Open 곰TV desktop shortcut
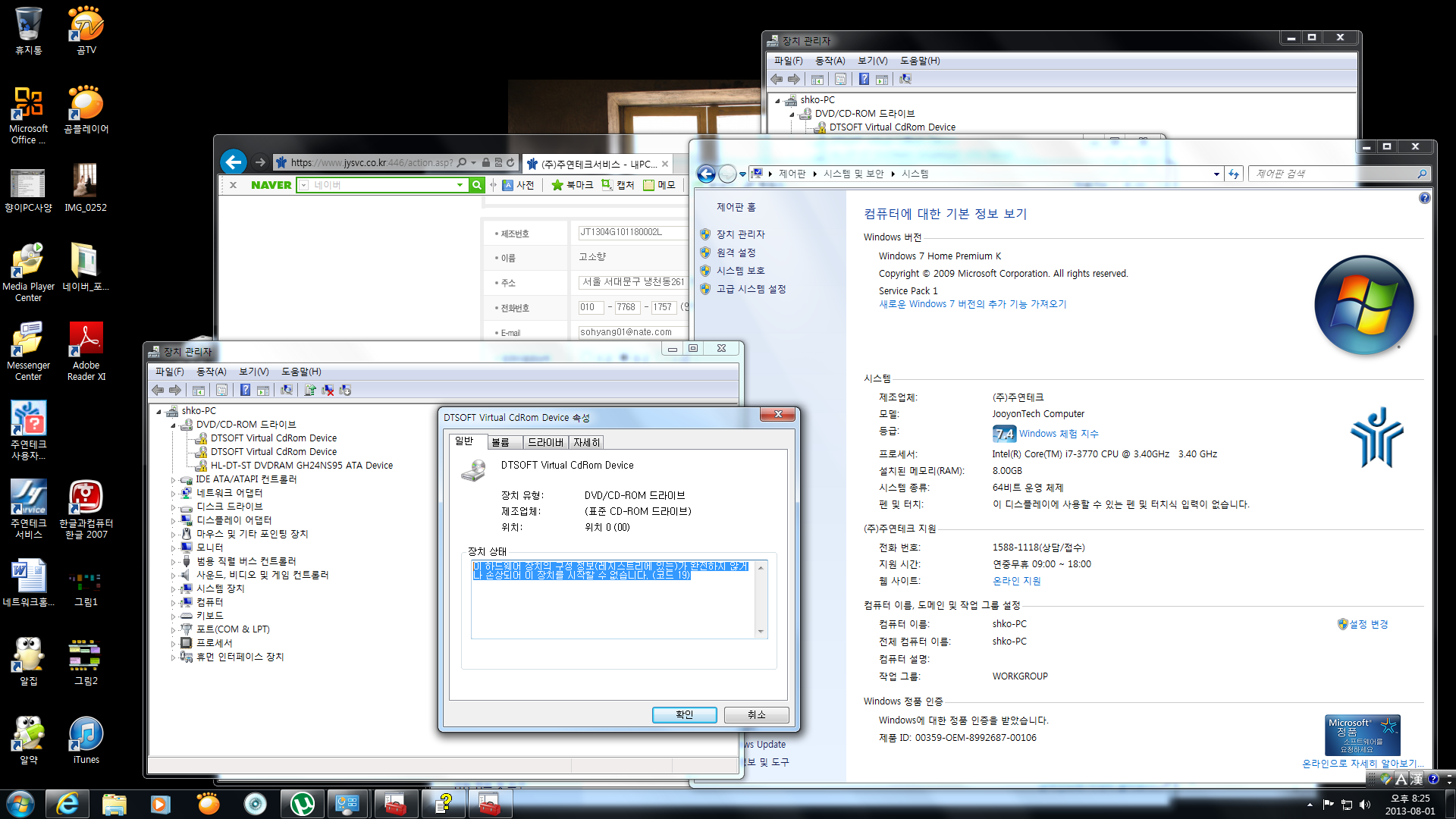This screenshot has height=819, width=1456. (x=86, y=30)
